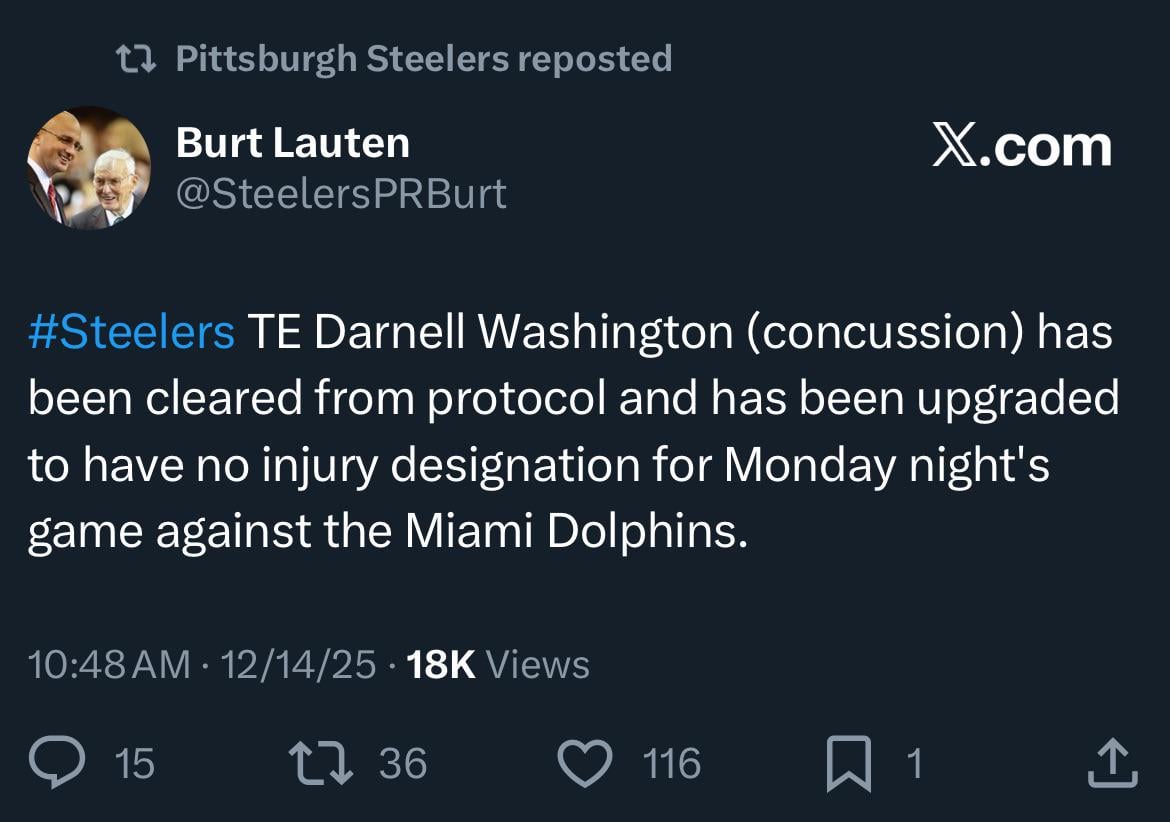The image size is (1170, 822).
Task: Like the tweet using the heart icon
Action: 590,763
